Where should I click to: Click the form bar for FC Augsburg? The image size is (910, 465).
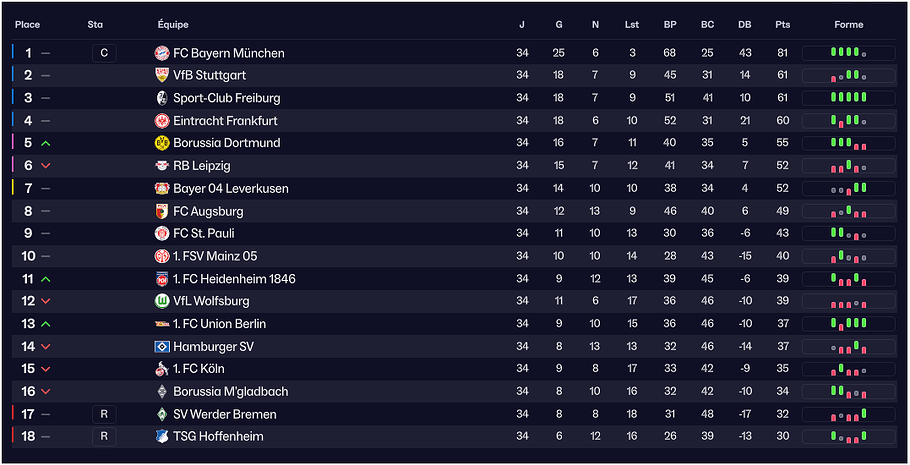(848, 211)
